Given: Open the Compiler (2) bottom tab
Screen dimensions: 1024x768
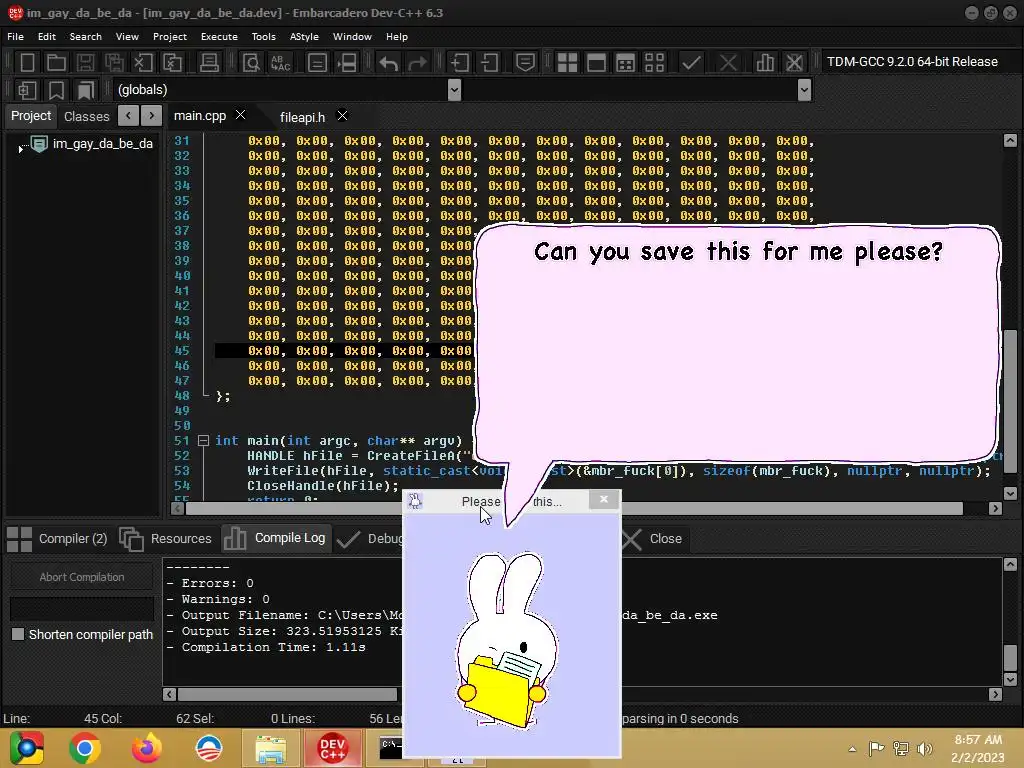Looking at the screenshot, I should pyautogui.click(x=57, y=539).
